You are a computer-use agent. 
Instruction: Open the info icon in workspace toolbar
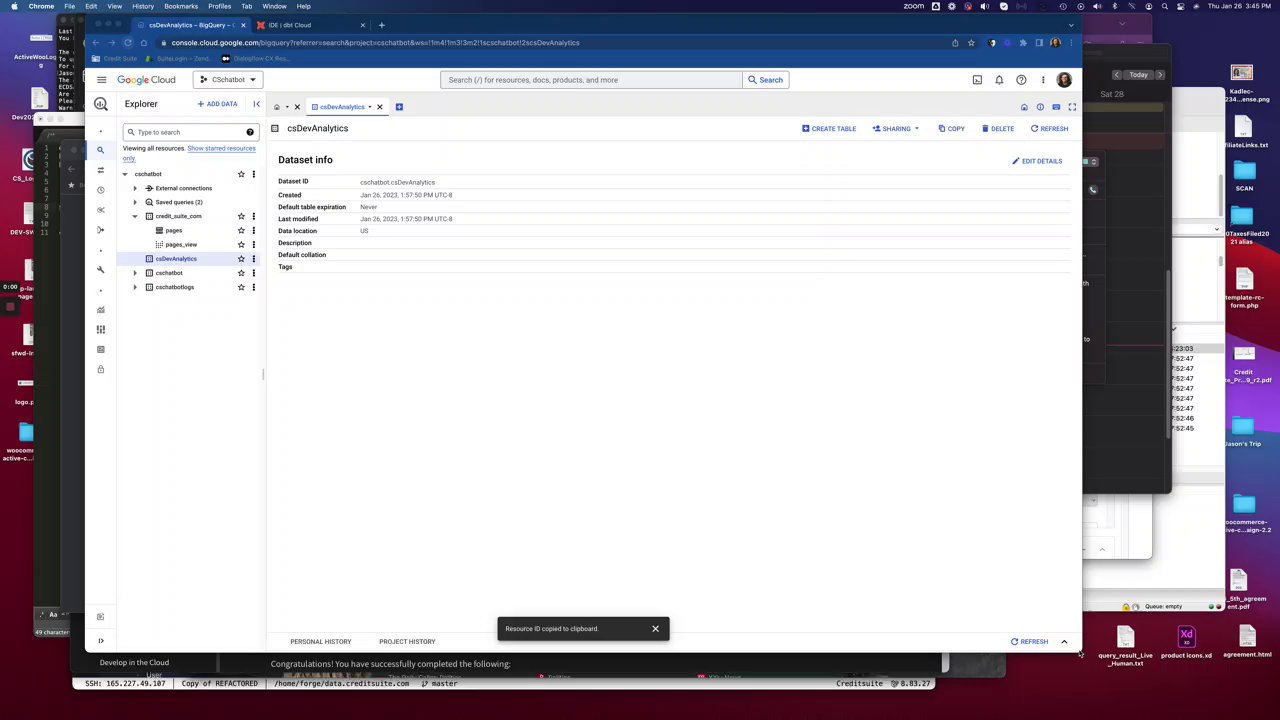1040,107
